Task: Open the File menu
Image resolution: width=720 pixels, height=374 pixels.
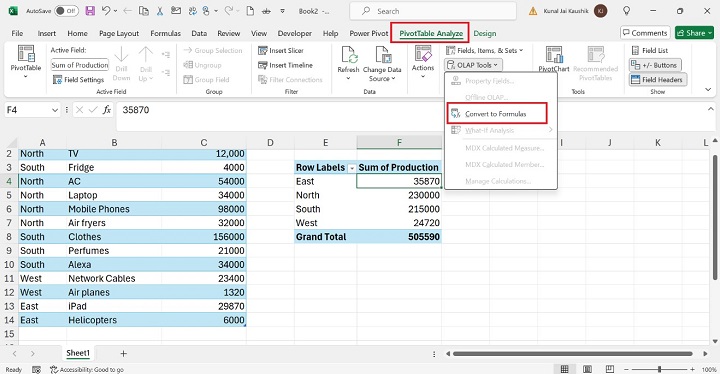Action: pos(17,33)
